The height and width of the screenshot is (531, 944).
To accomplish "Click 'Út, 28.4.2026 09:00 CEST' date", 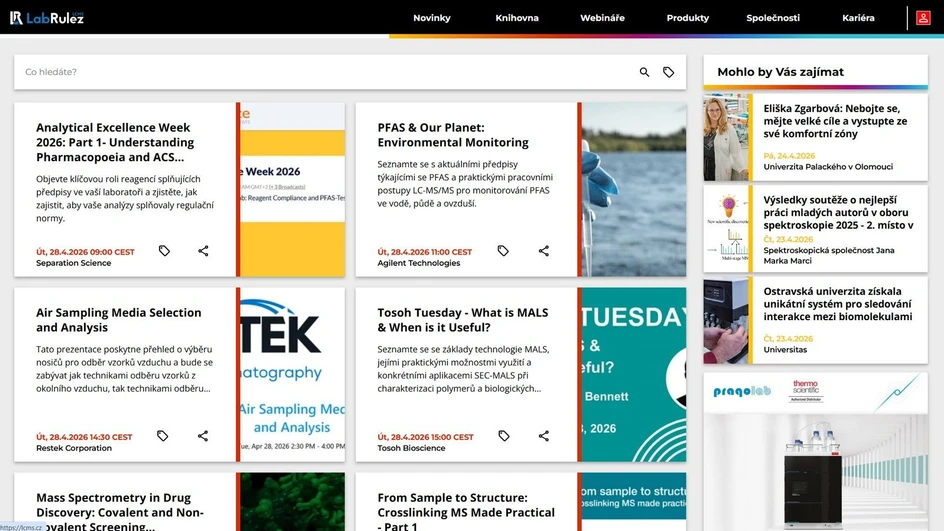I will (x=85, y=252).
